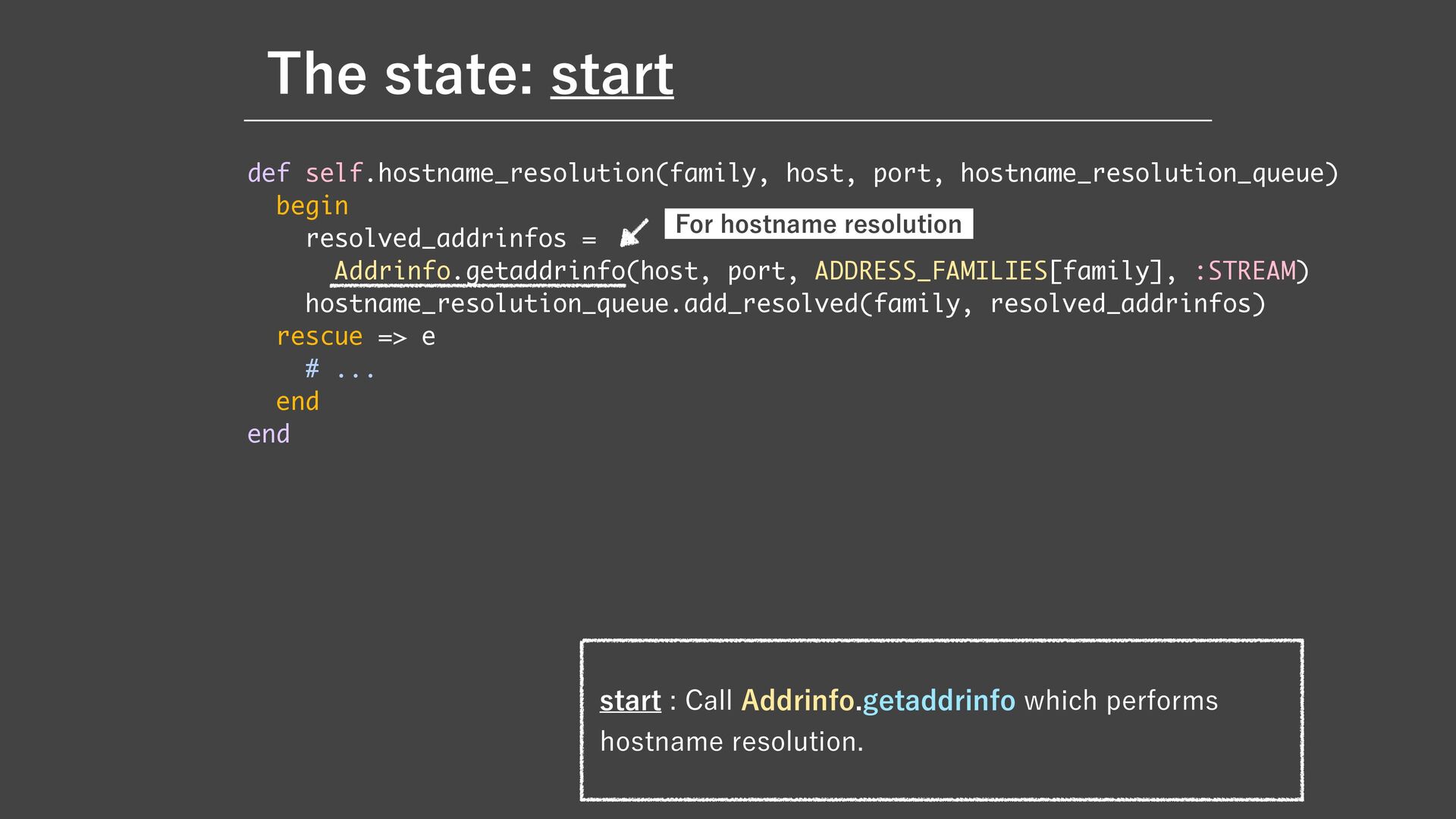Viewport: 1456px width, 819px height.
Task: Click the blue "# ..." comment line
Action: [x=340, y=370]
